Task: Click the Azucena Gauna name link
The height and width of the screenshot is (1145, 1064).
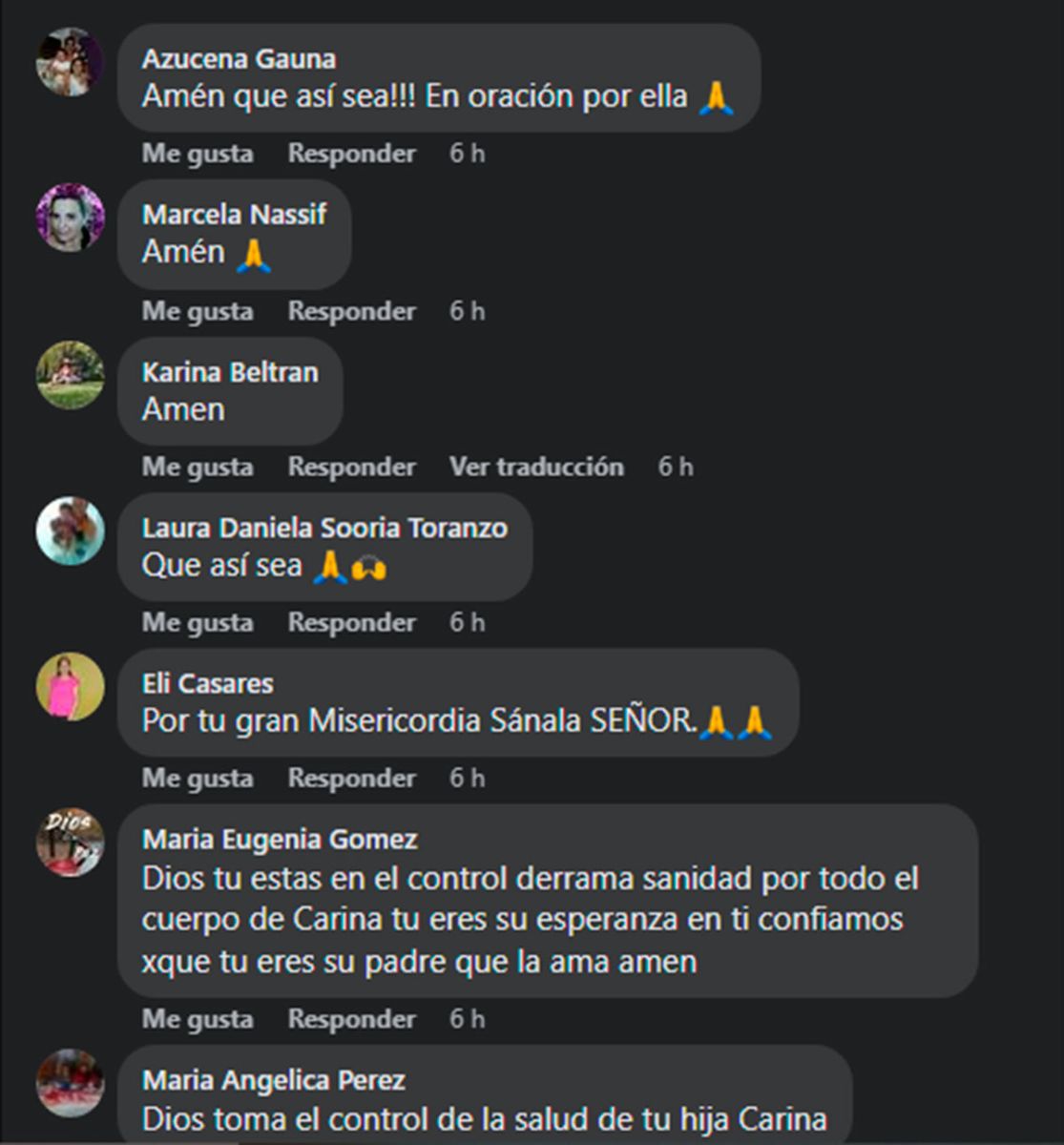Action: (x=239, y=59)
